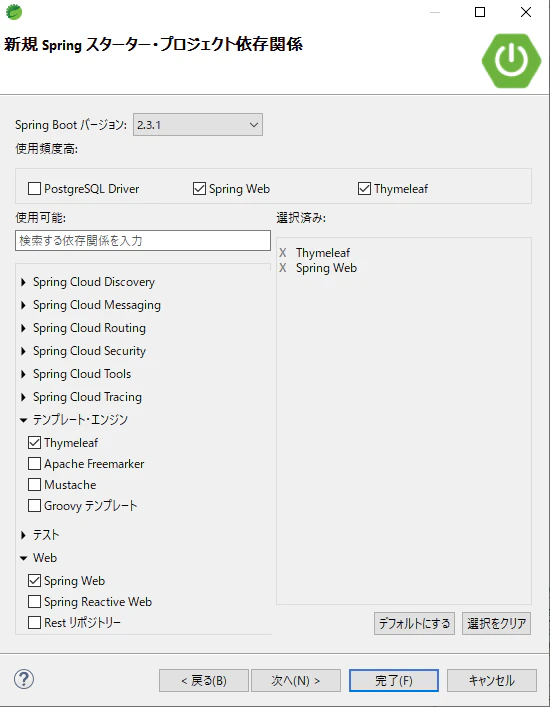
Task: Check the Apache Freemarker checkbox
Action: pos(34,464)
